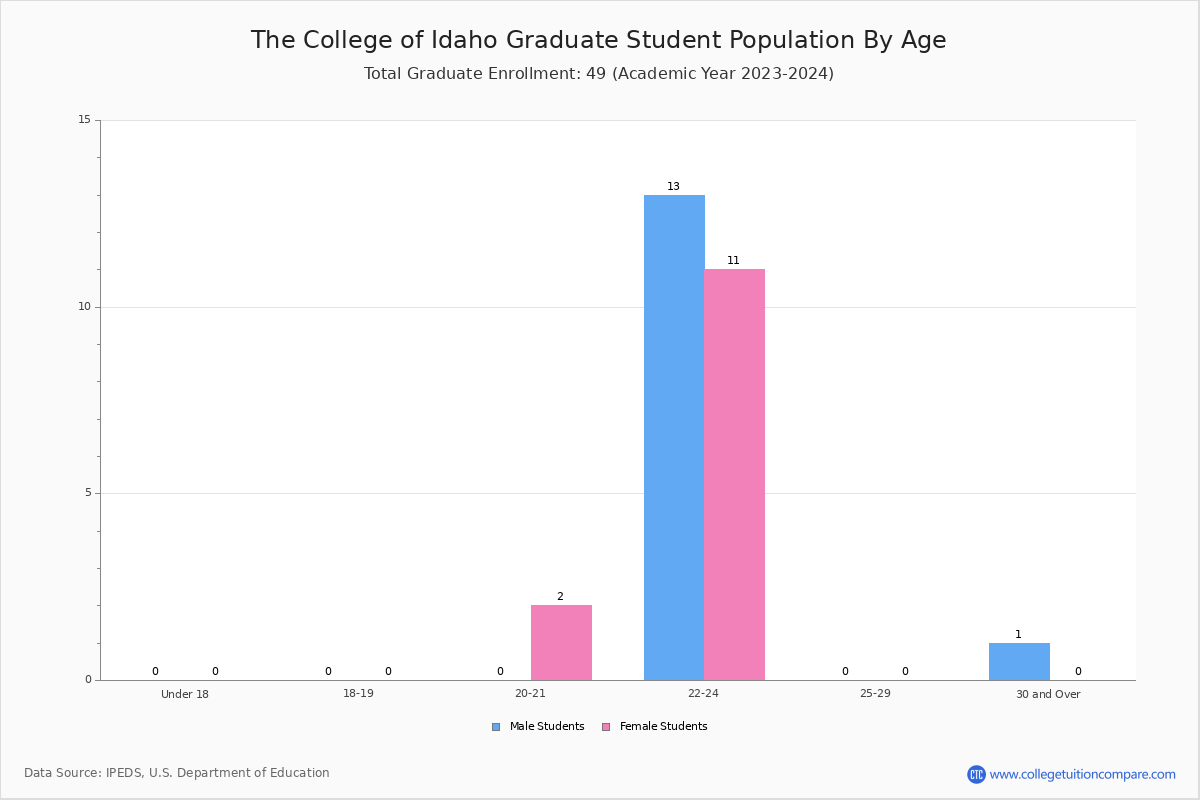Click the chart title text
This screenshot has width=1200, height=800.
coord(598,40)
